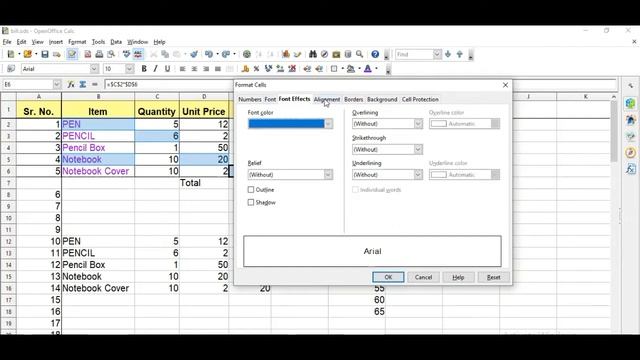This screenshot has height=360, width=640.
Task: Open the Underlining dropdown
Action: [418, 175]
